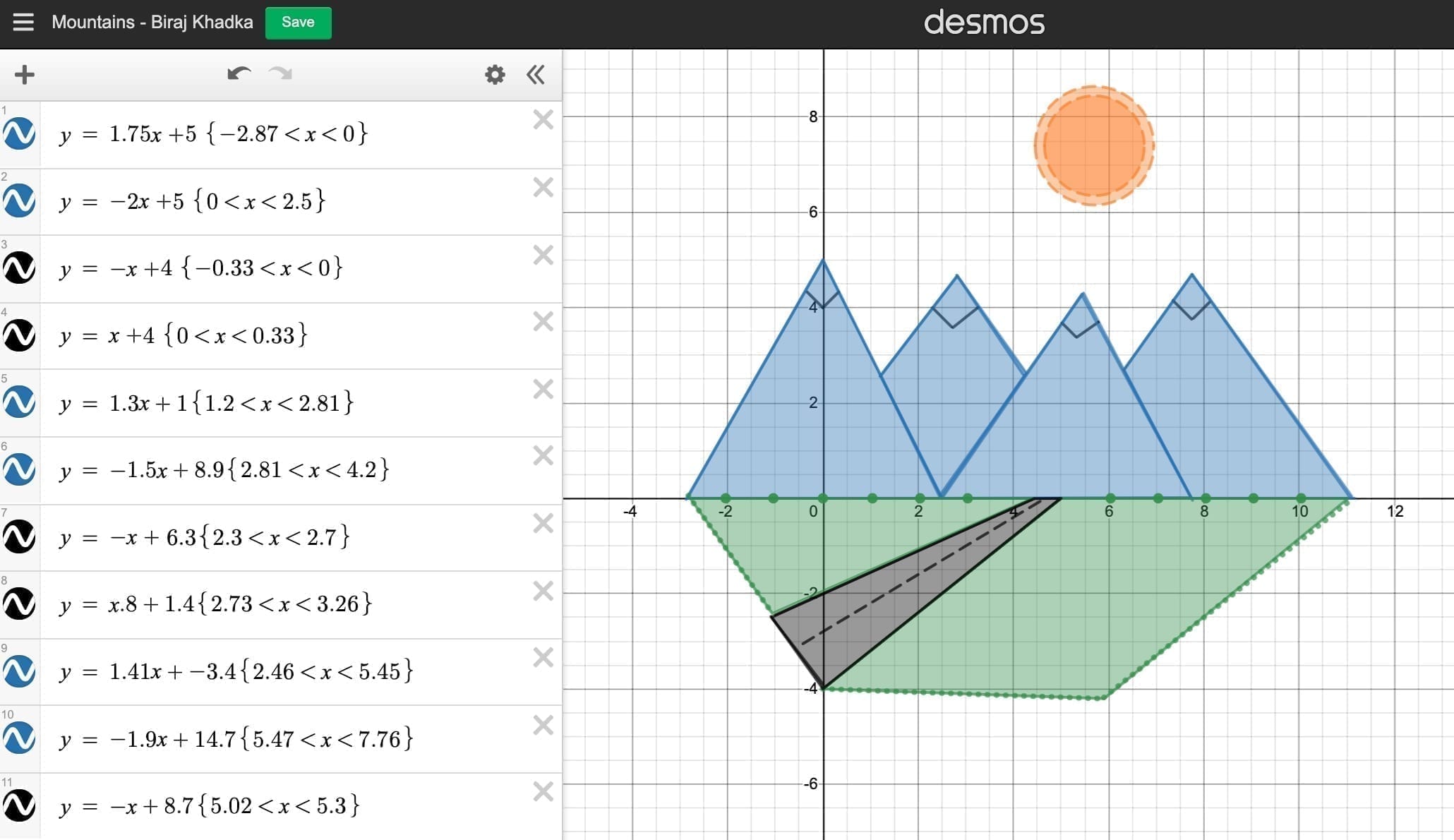Toggle visibility of y = -x + 4 expression
Image resolution: width=1454 pixels, height=840 pixels.
tap(19, 268)
